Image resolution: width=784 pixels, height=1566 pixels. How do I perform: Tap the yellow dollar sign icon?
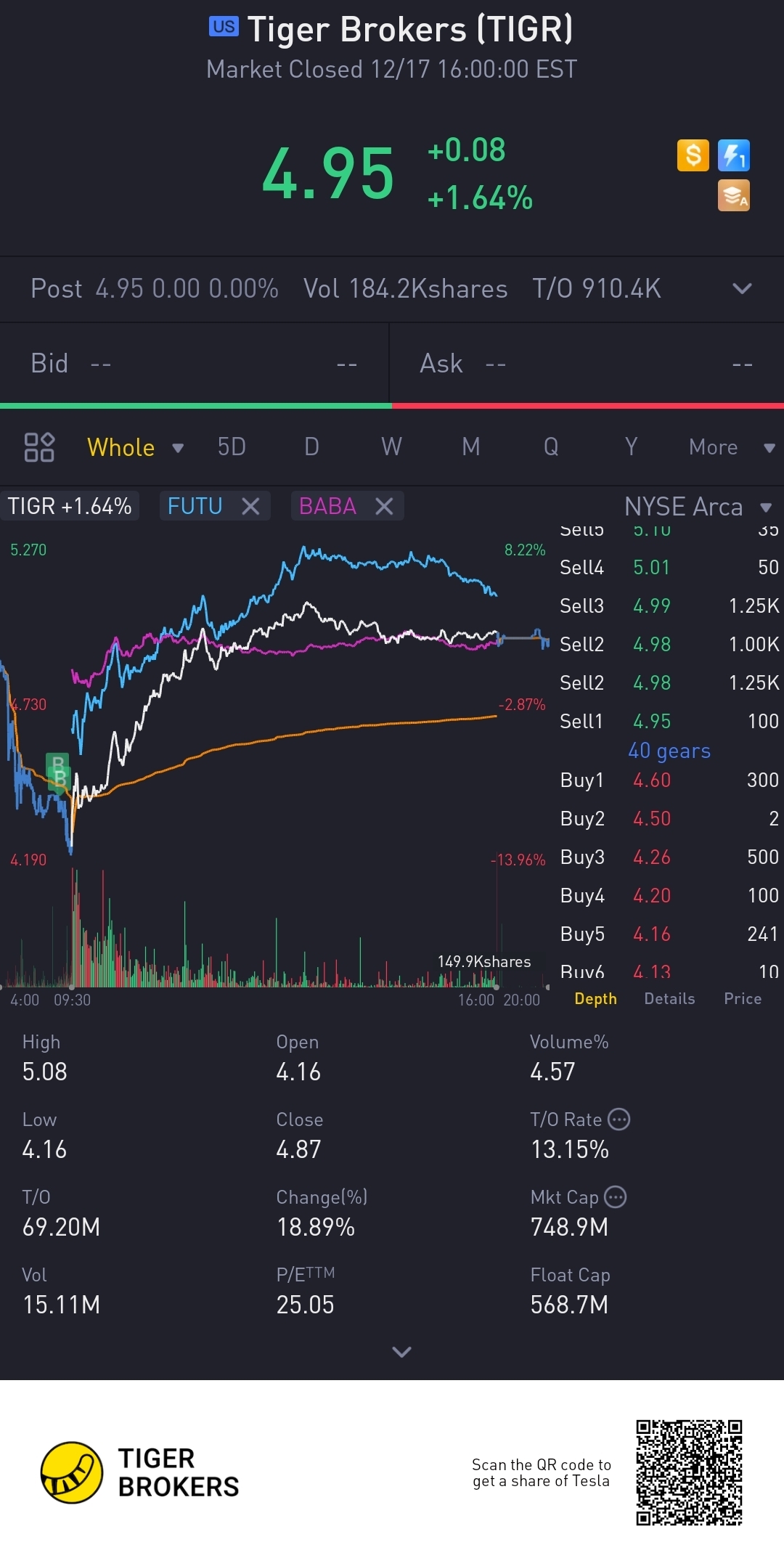693,155
